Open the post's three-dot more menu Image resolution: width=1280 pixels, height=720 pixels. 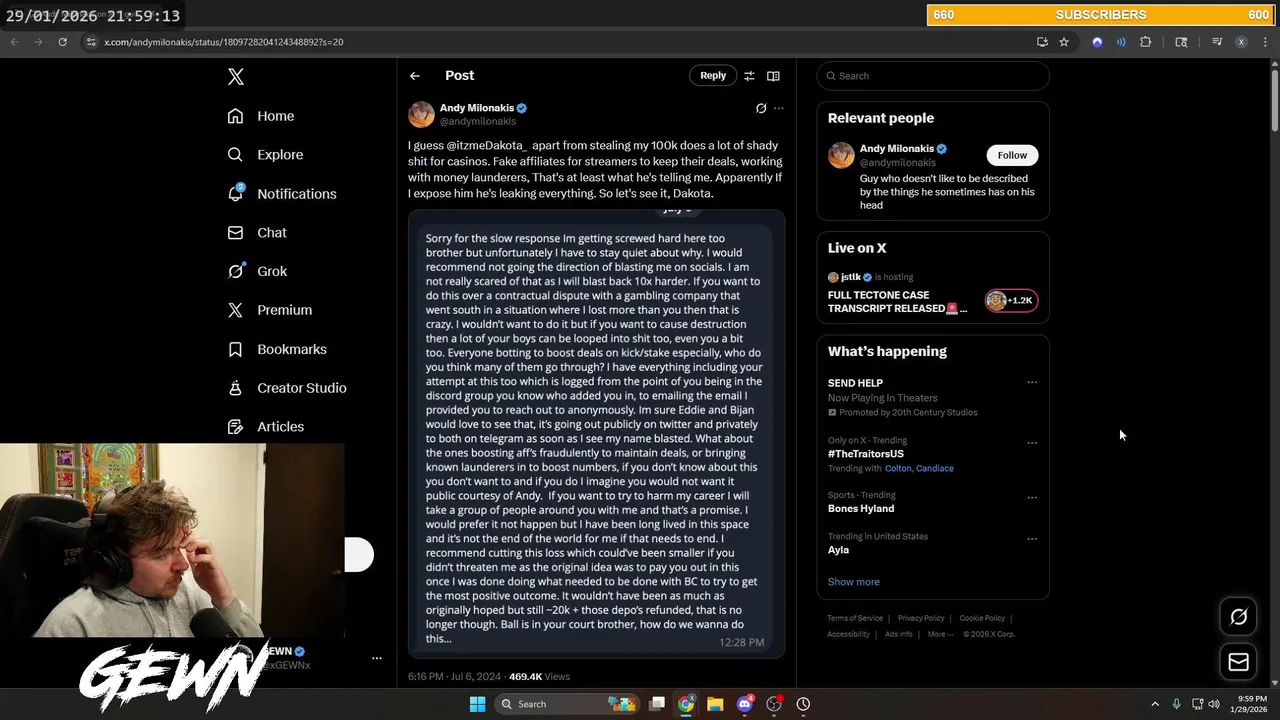pyautogui.click(x=779, y=108)
